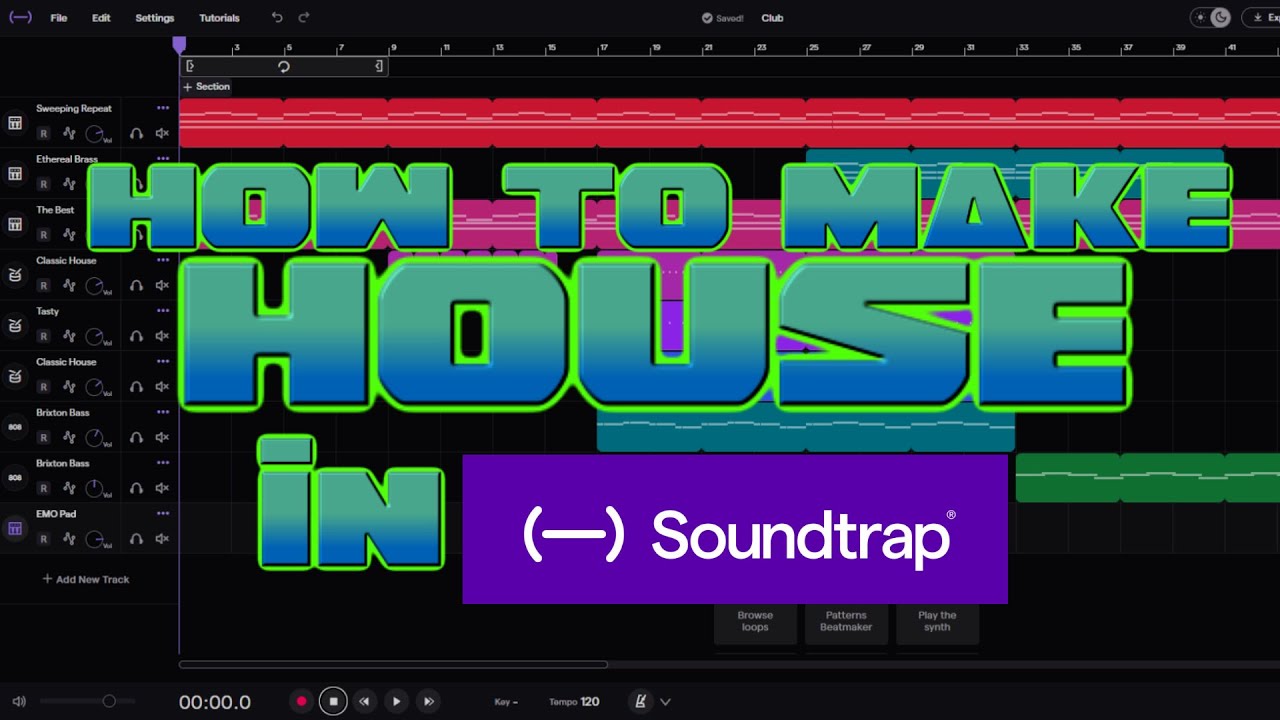The height and width of the screenshot is (720, 1280).
Task: Expand metronome options chevron
Action: point(665,702)
